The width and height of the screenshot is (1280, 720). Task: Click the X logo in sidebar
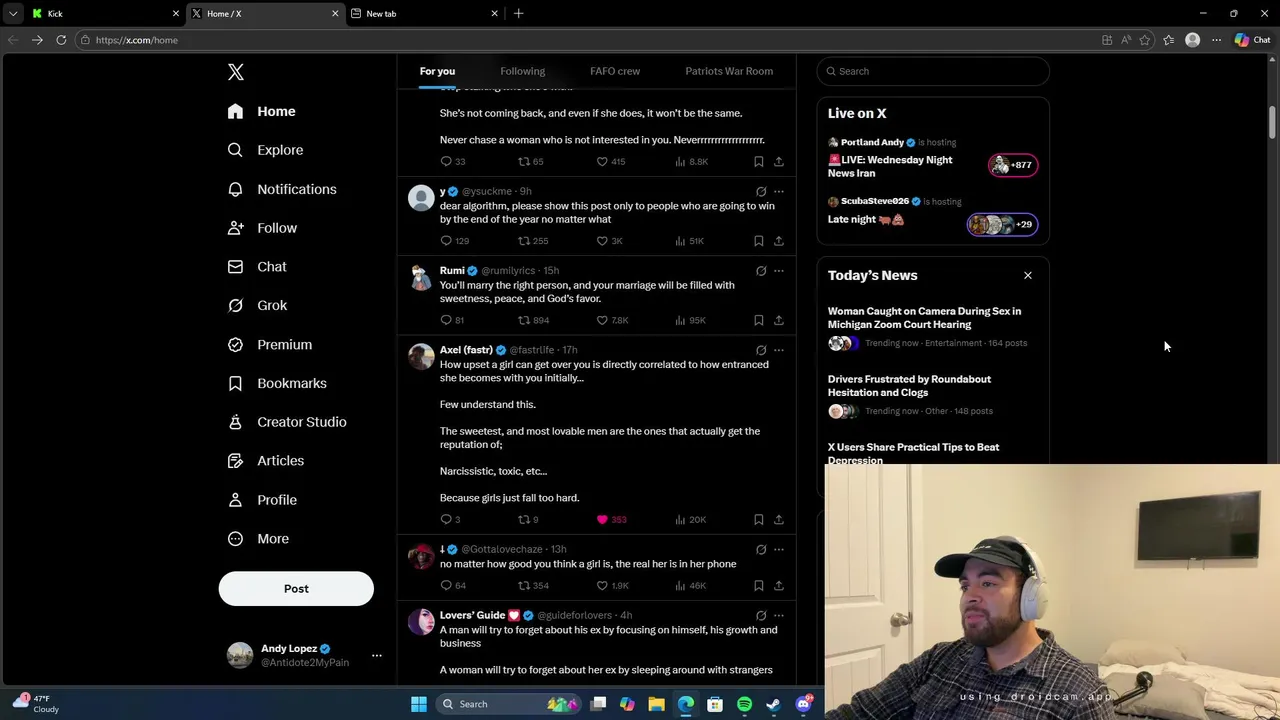236,72
